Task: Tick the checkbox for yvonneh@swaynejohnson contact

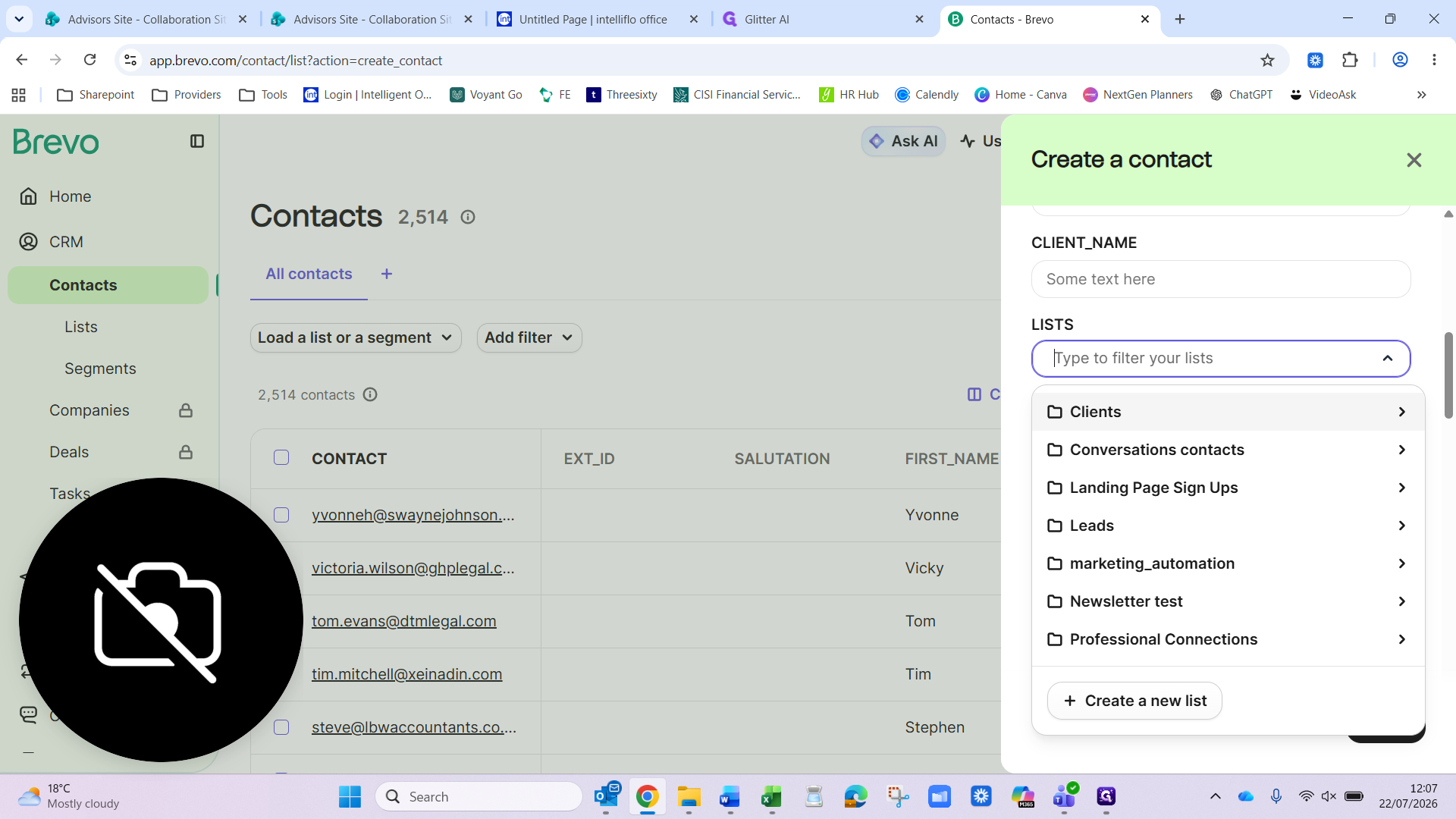Action: pyautogui.click(x=281, y=515)
